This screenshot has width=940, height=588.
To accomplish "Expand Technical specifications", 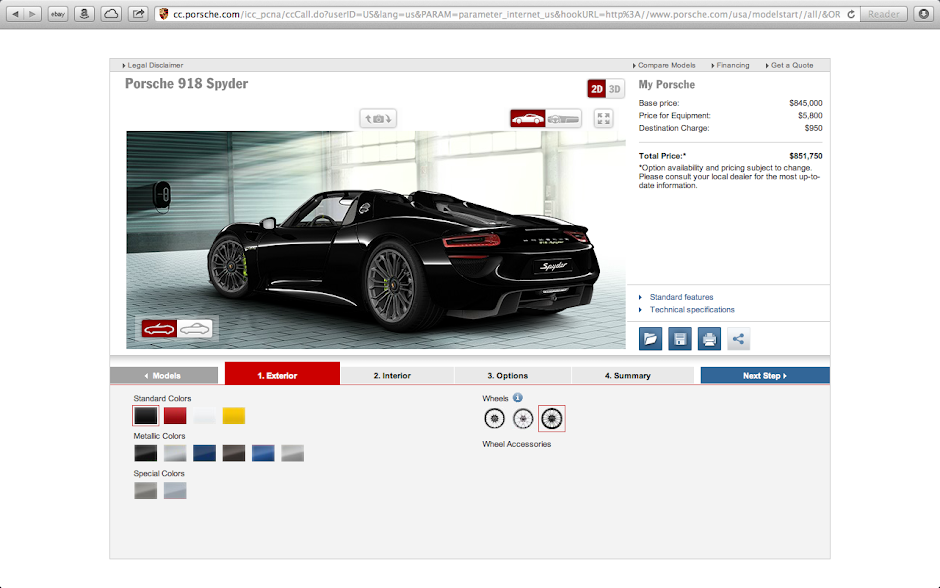I will click(692, 310).
